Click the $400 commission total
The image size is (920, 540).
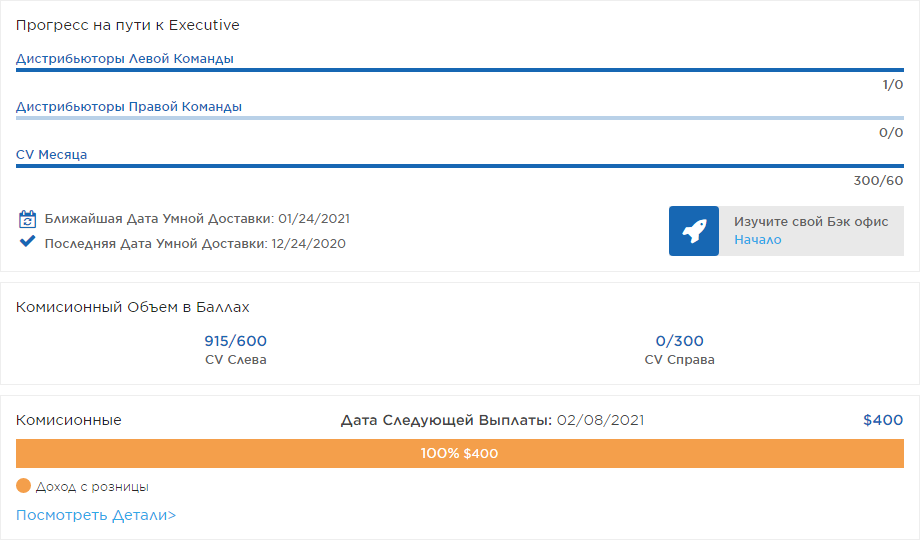pyautogui.click(x=883, y=420)
